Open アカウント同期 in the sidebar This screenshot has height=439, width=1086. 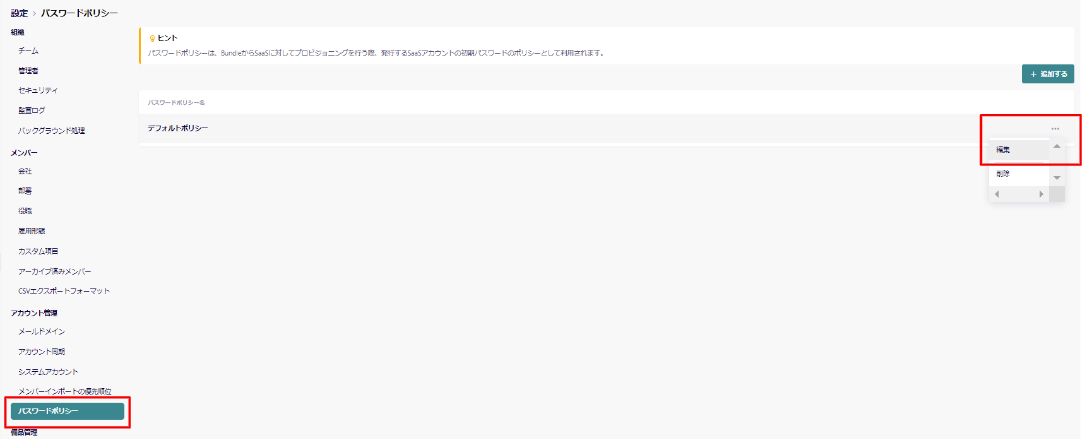[42, 352]
